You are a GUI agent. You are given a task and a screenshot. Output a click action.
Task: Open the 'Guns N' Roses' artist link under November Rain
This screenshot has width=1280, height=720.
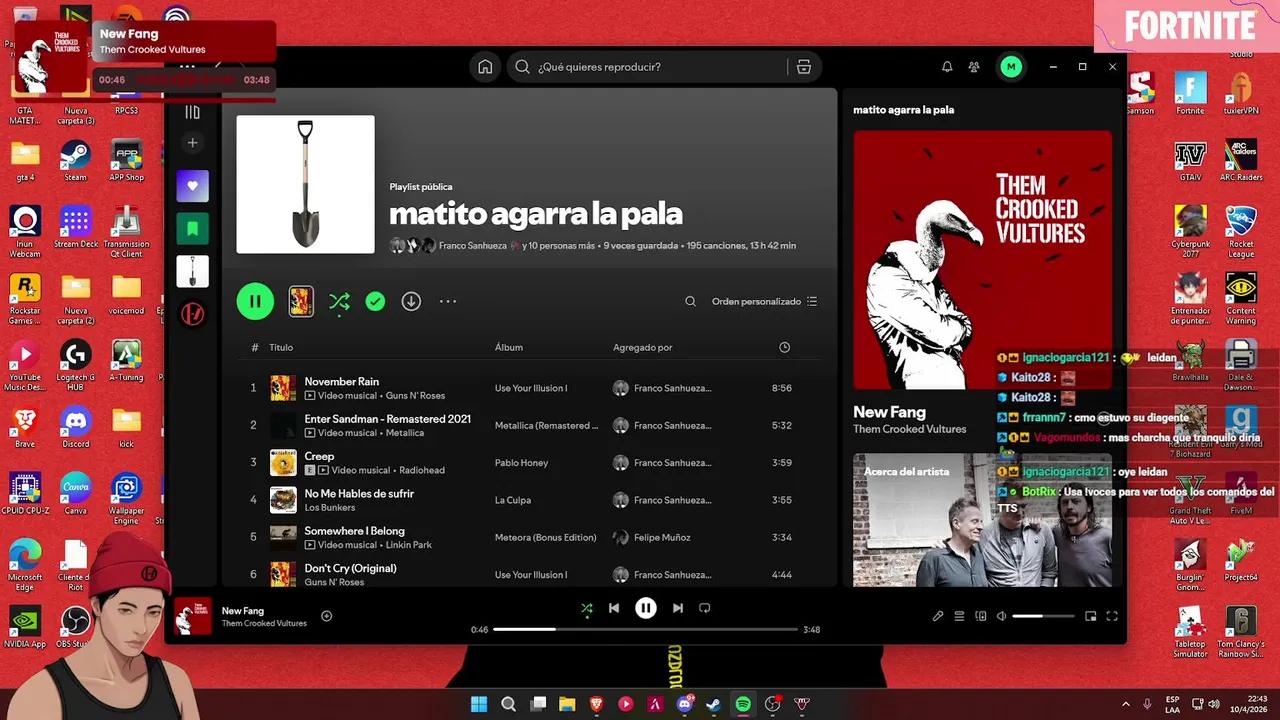pos(415,396)
